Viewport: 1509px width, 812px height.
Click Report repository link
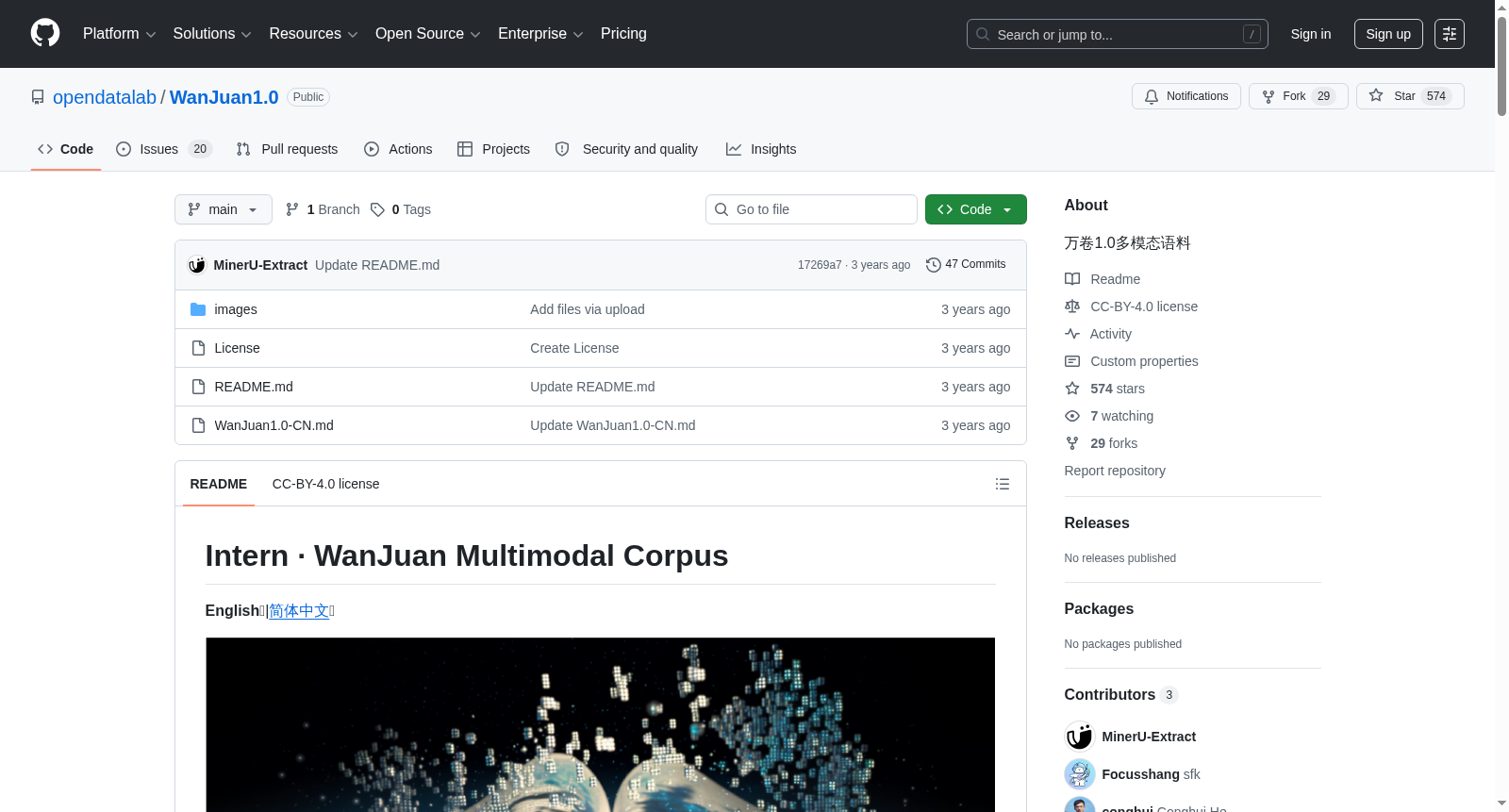click(1115, 471)
